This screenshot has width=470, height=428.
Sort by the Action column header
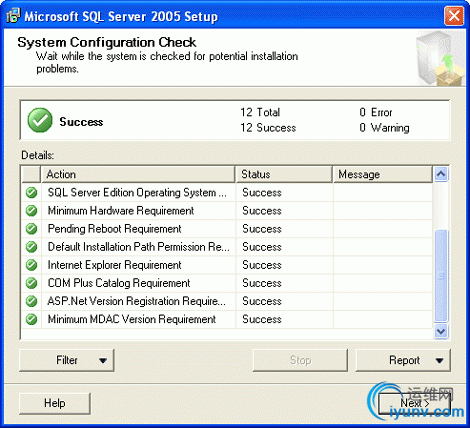pos(138,174)
